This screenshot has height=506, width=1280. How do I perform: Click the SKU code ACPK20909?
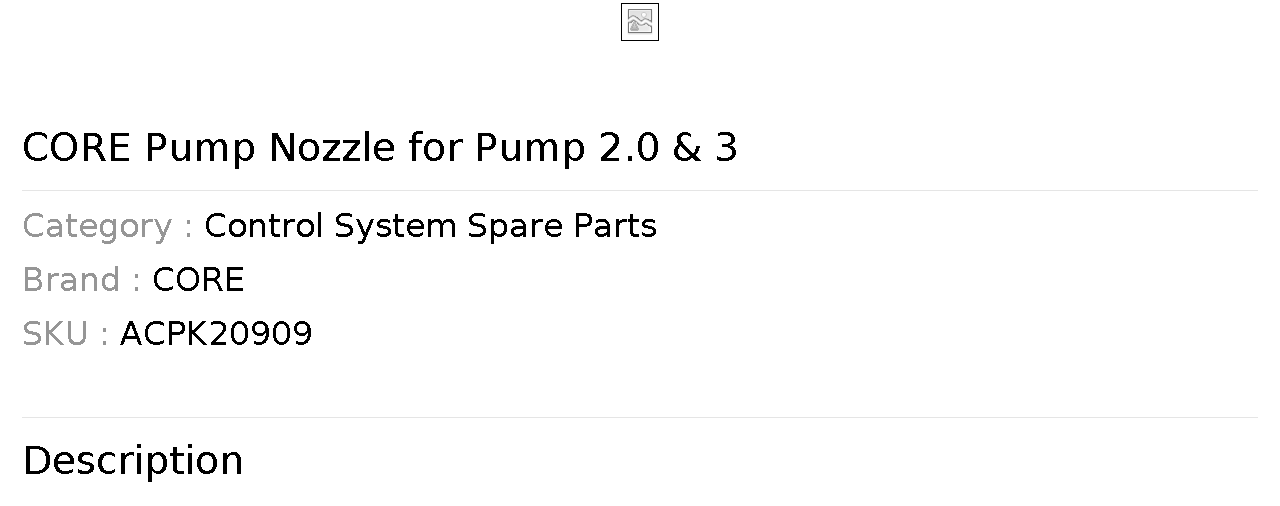click(x=216, y=334)
